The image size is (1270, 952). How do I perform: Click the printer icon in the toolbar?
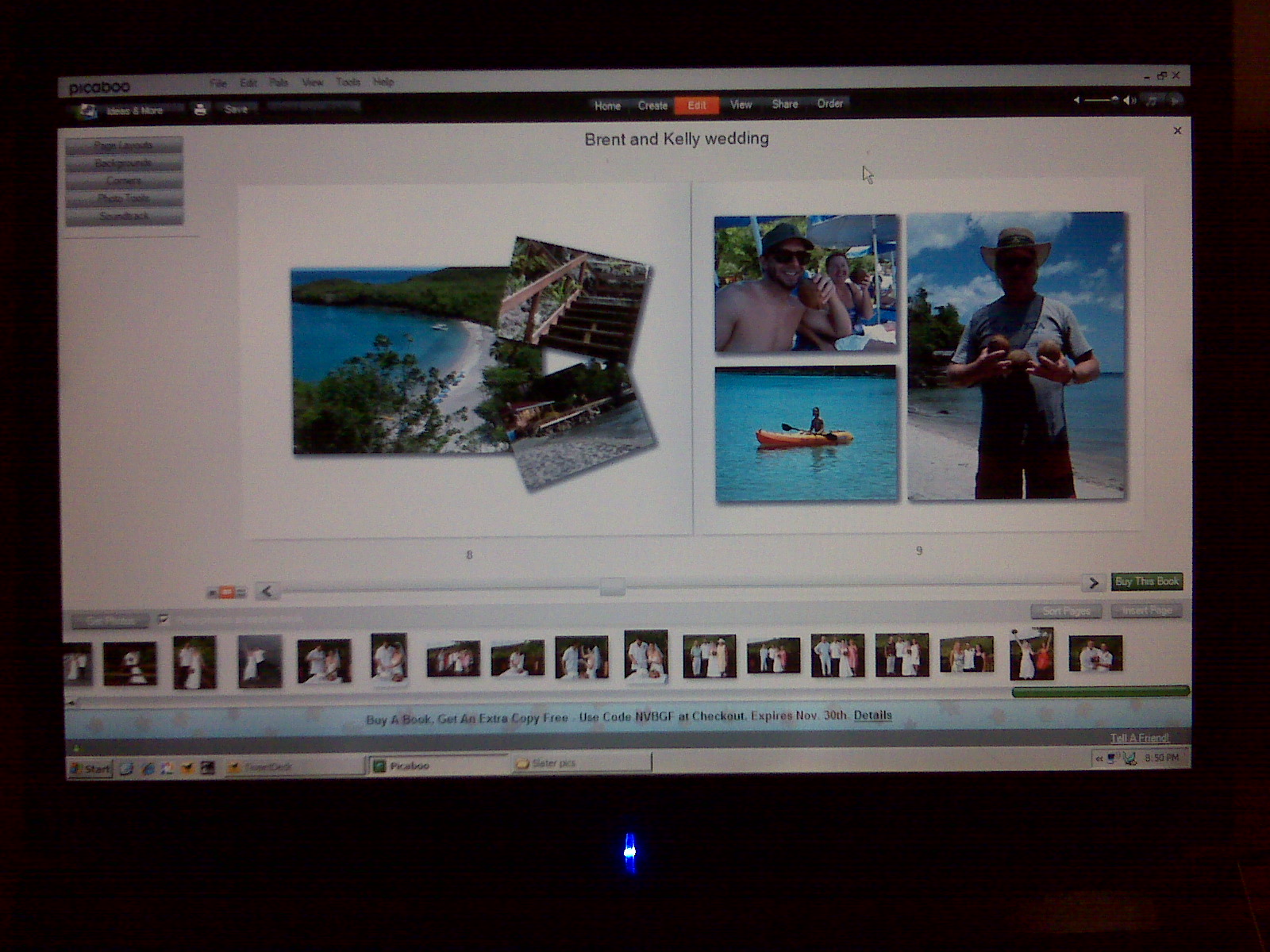(200, 109)
